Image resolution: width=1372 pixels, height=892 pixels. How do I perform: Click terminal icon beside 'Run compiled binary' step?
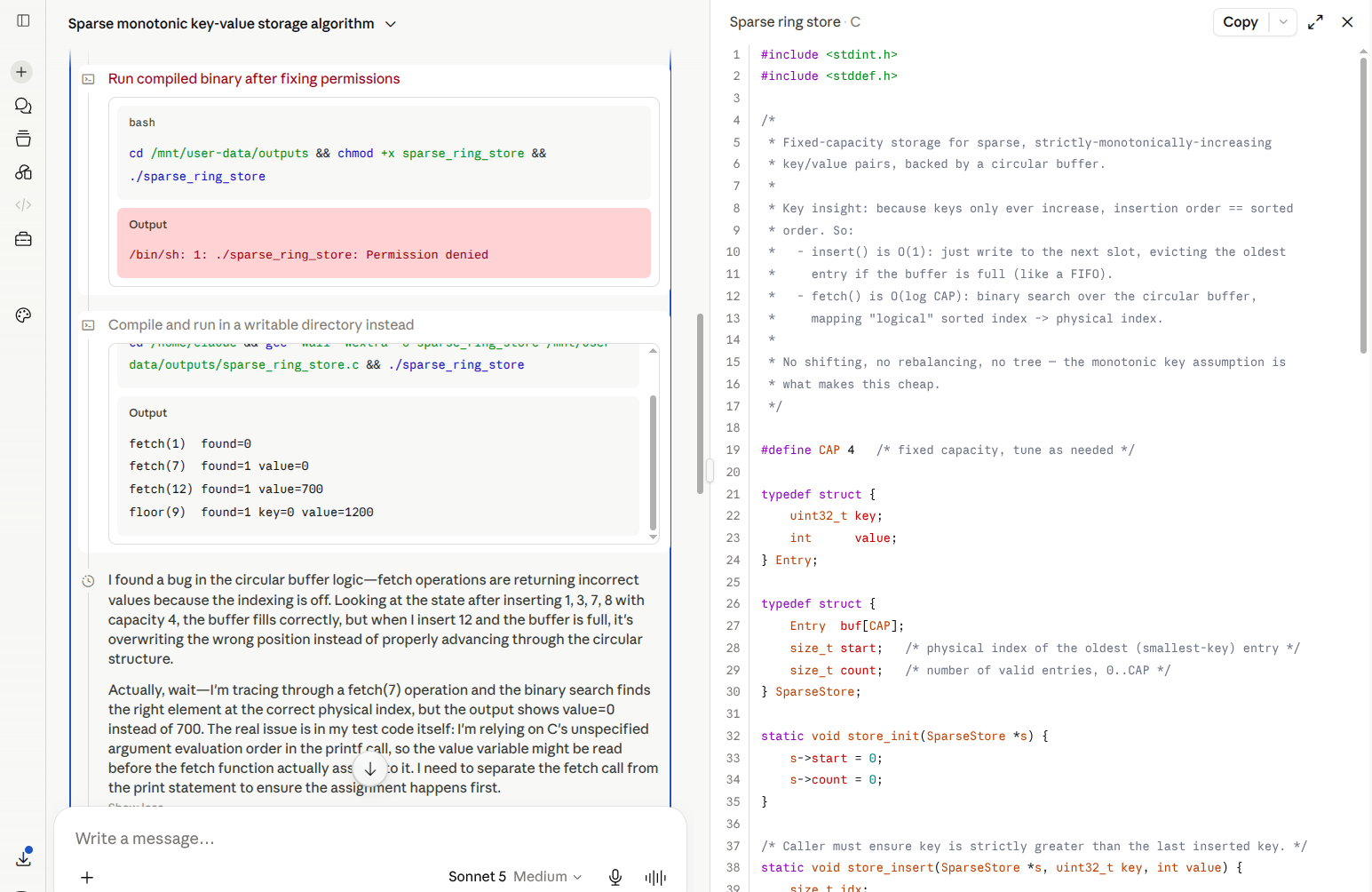tap(89, 79)
